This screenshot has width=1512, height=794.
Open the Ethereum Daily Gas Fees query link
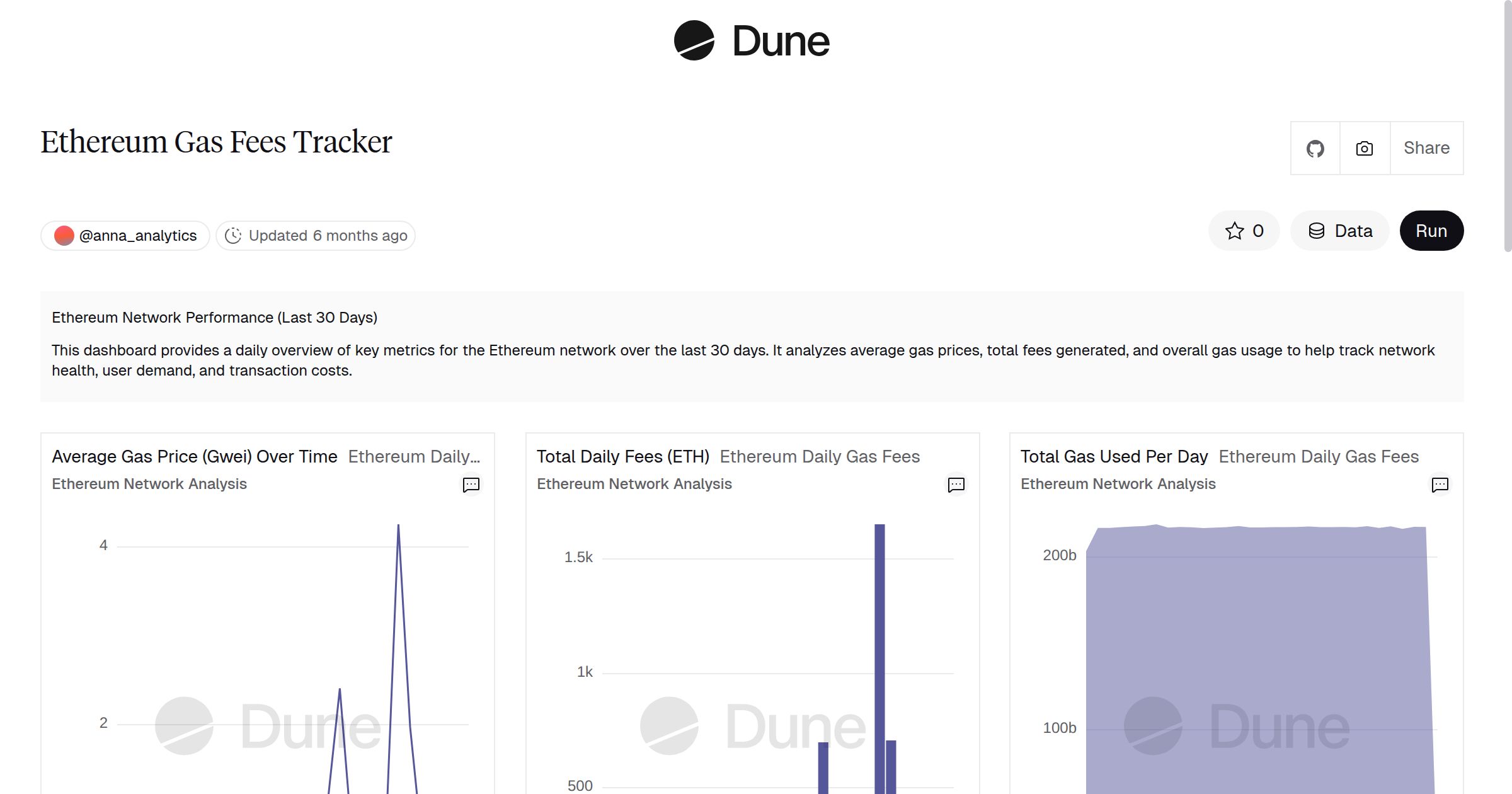[820, 456]
